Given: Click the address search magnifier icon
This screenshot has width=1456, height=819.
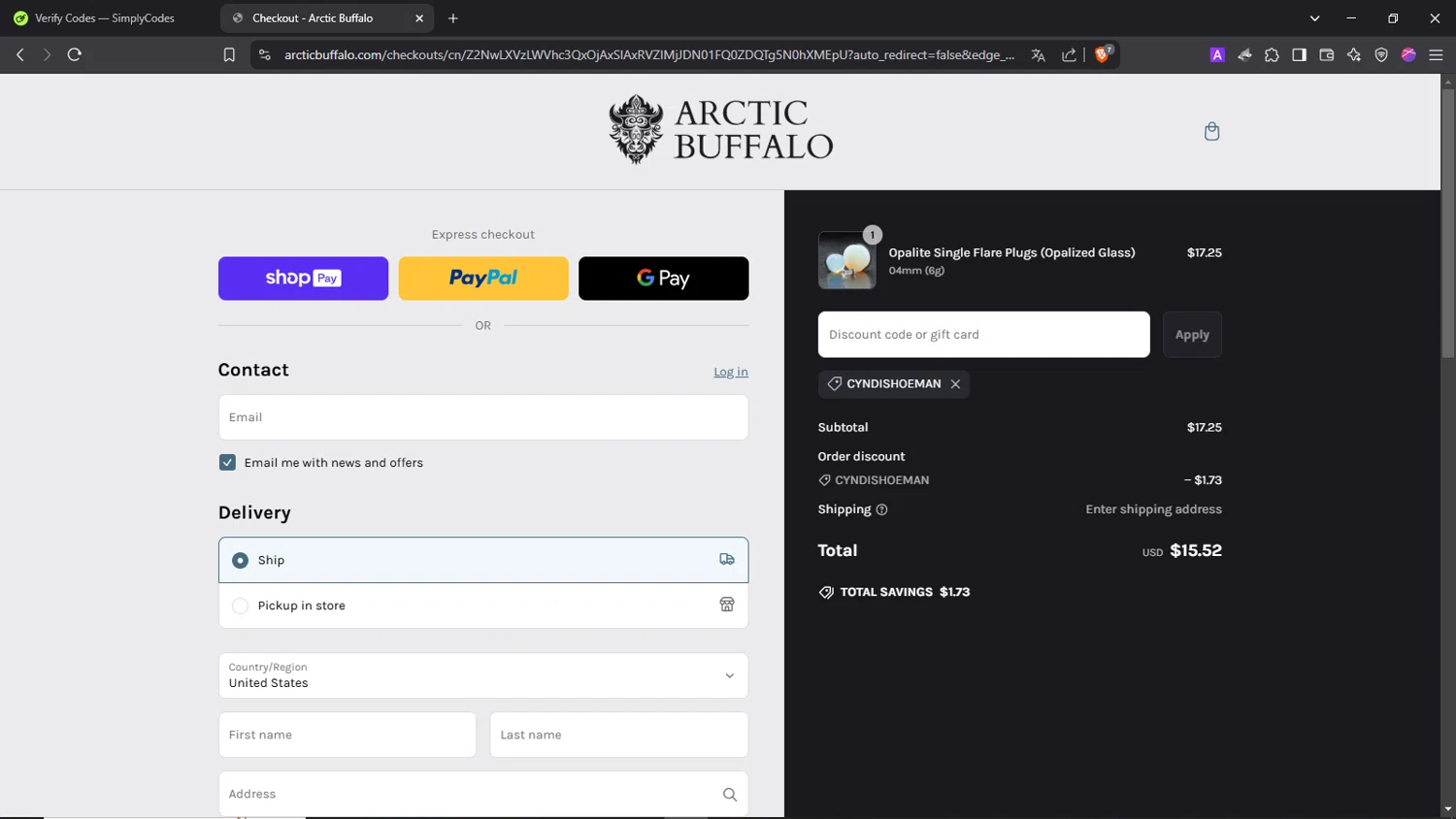Looking at the screenshot, I should (x=730, y=795).
